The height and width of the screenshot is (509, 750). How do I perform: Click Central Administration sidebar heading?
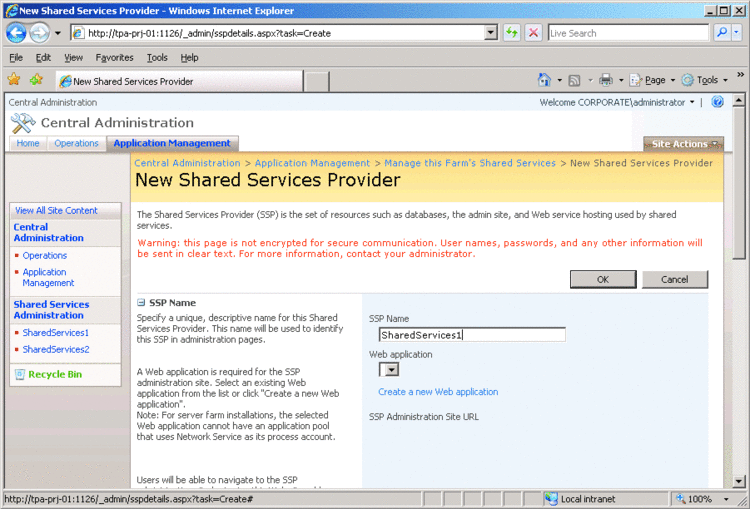point(48,232)
